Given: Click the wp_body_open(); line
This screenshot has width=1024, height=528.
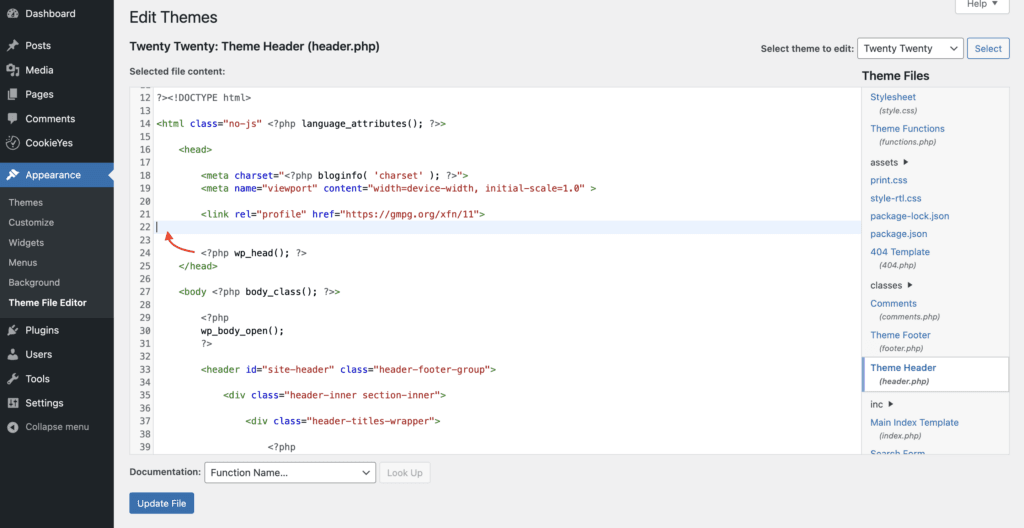Looking at the screenshot, I should point(243,331).
